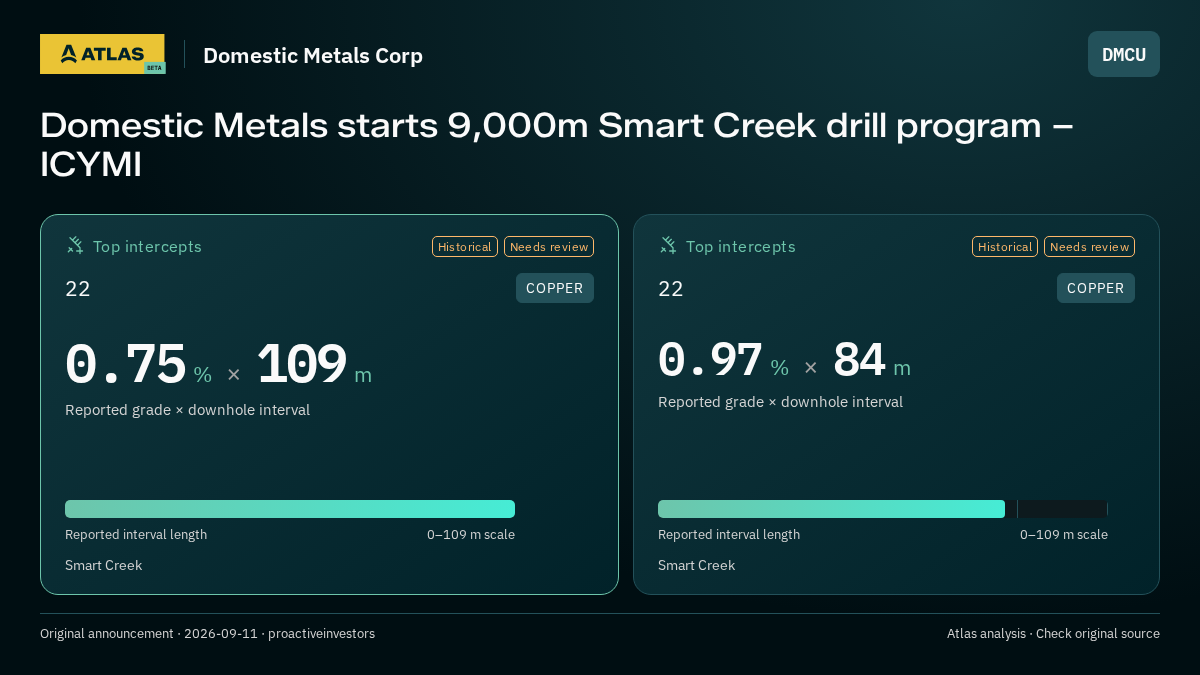Image resolution: width=1200 pixels, height=675 pixels.
Task: Click the Smart Creek label in the 0.75% card
Action: 104,565
